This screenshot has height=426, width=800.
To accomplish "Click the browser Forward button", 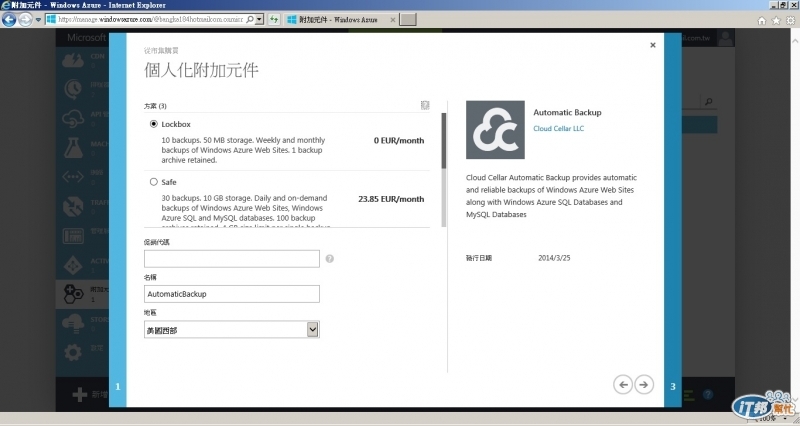I will (x=25, y=19).
